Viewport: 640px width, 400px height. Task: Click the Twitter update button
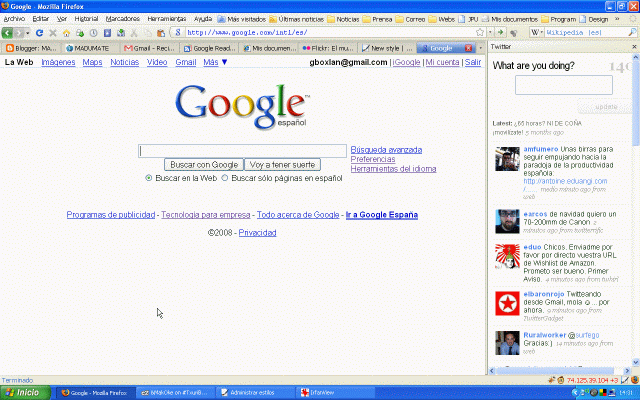[x=605, y=107]
